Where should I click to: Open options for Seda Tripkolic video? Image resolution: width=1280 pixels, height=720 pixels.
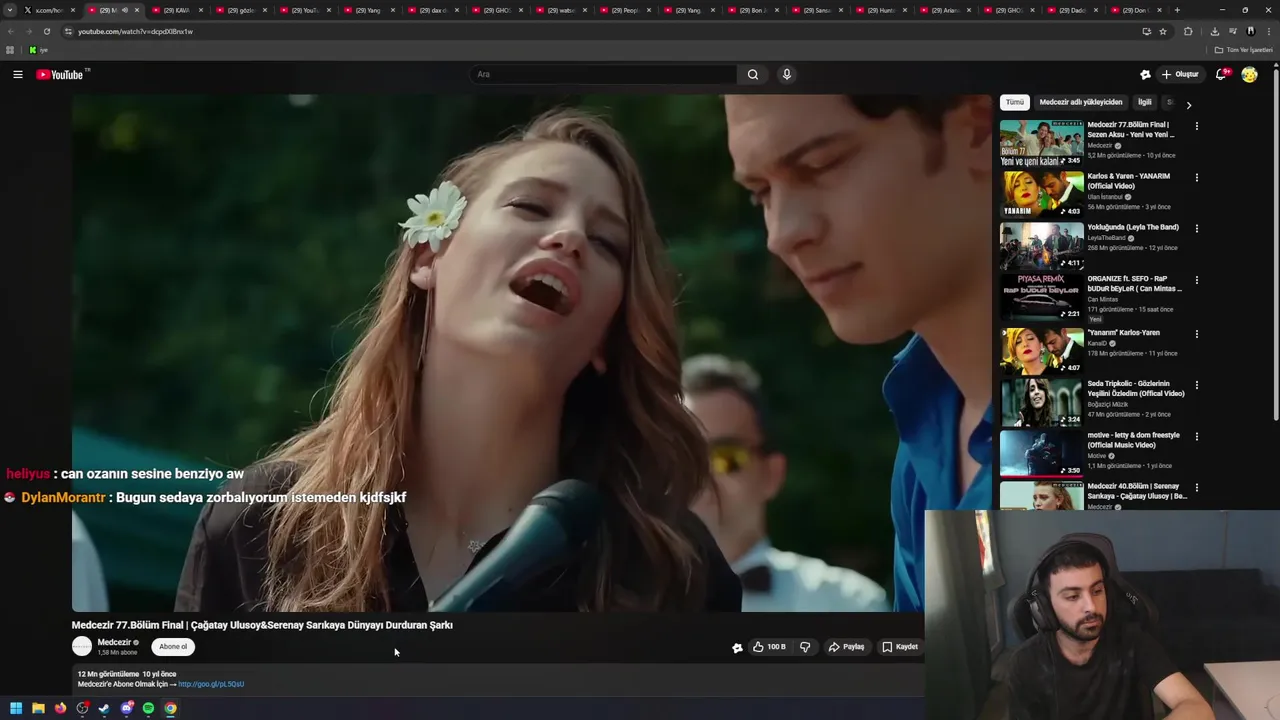(1196, 386)
